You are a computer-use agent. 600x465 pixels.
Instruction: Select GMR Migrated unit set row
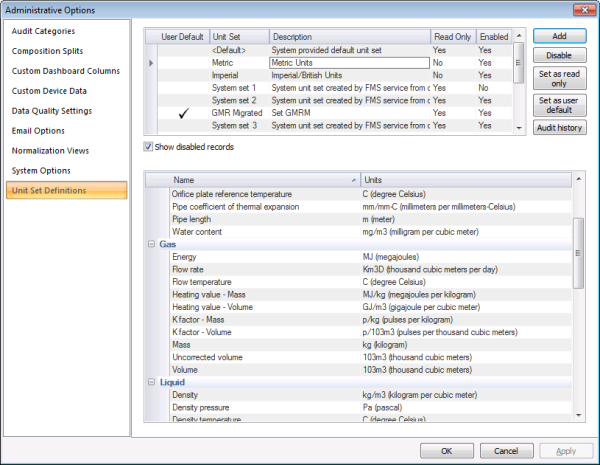[335, 113]
